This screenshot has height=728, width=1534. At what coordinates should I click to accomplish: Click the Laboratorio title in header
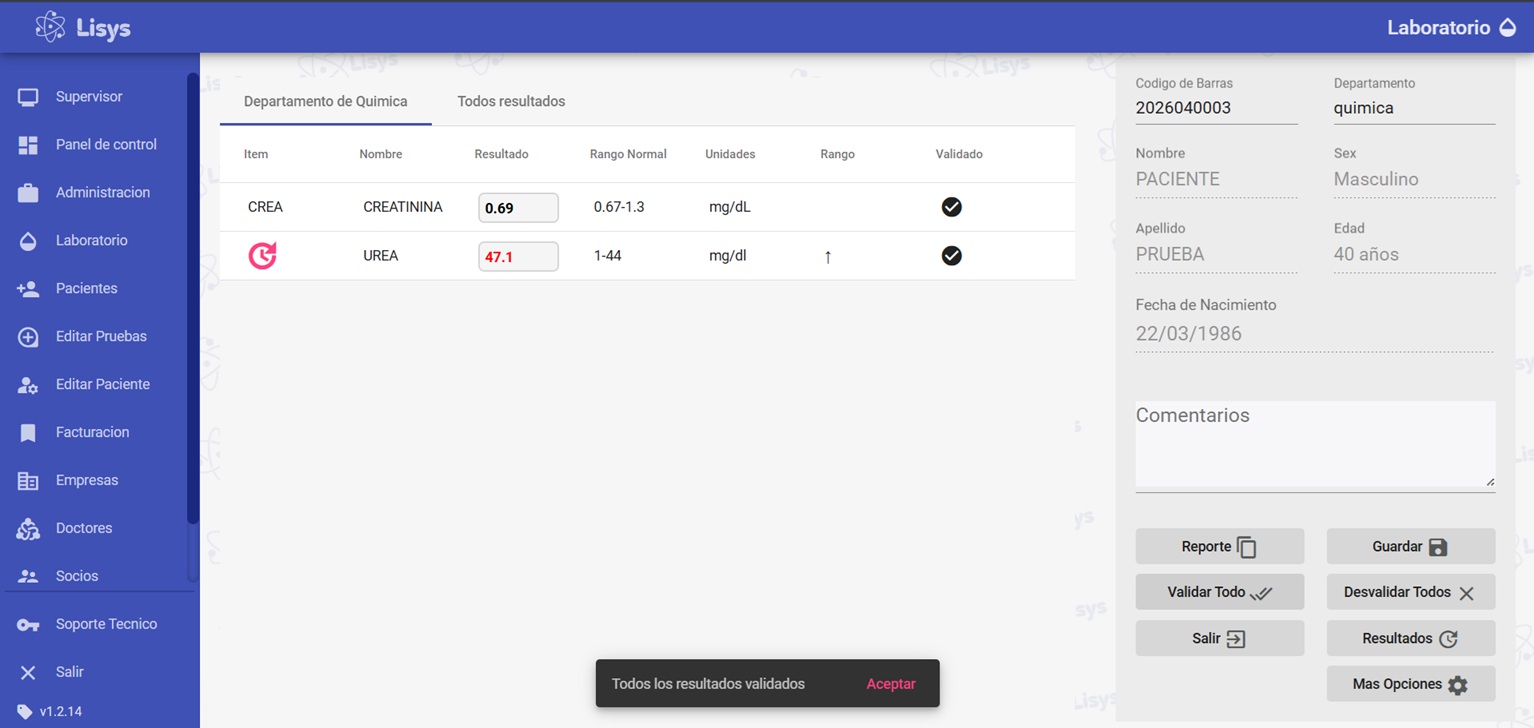pos(1439,28)
